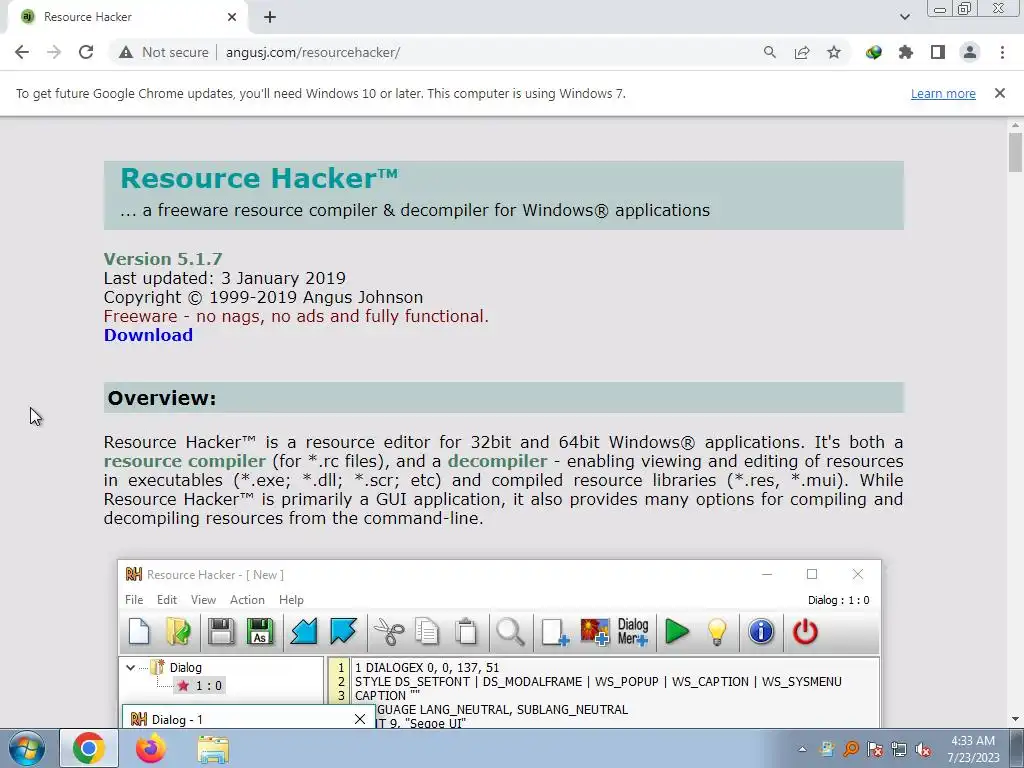Click the page vertical scrollbar thumb
Image resolution: width=1024 pixels, height=768 pixels.
coord(1015,152)
